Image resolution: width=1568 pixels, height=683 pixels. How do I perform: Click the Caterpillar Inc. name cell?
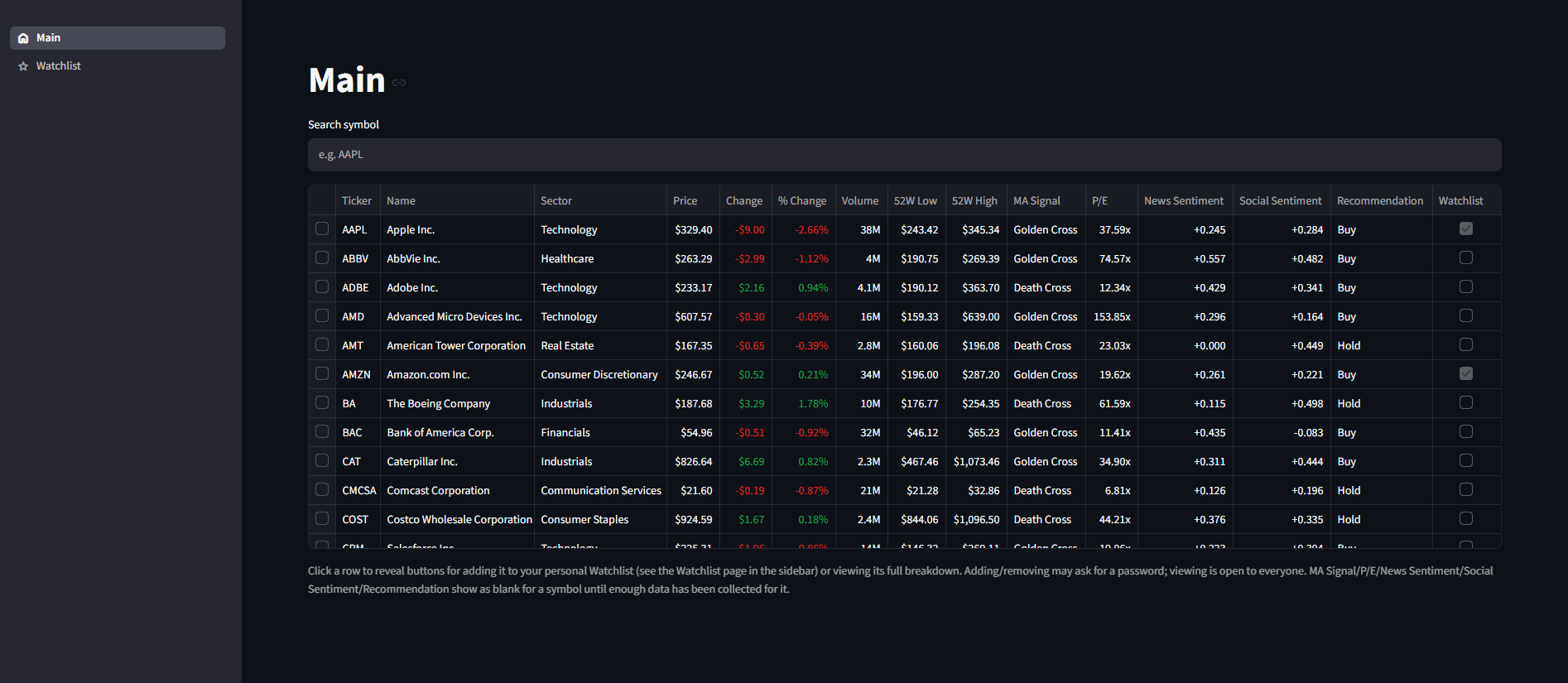[x=457, y=461]
